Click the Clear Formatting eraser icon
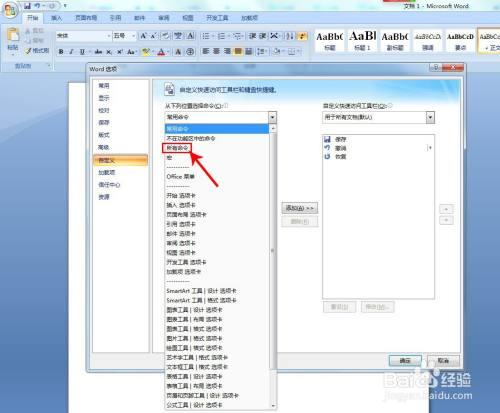Screen dimensions: 500x413 pyautogui.click(x=165, y=36)
